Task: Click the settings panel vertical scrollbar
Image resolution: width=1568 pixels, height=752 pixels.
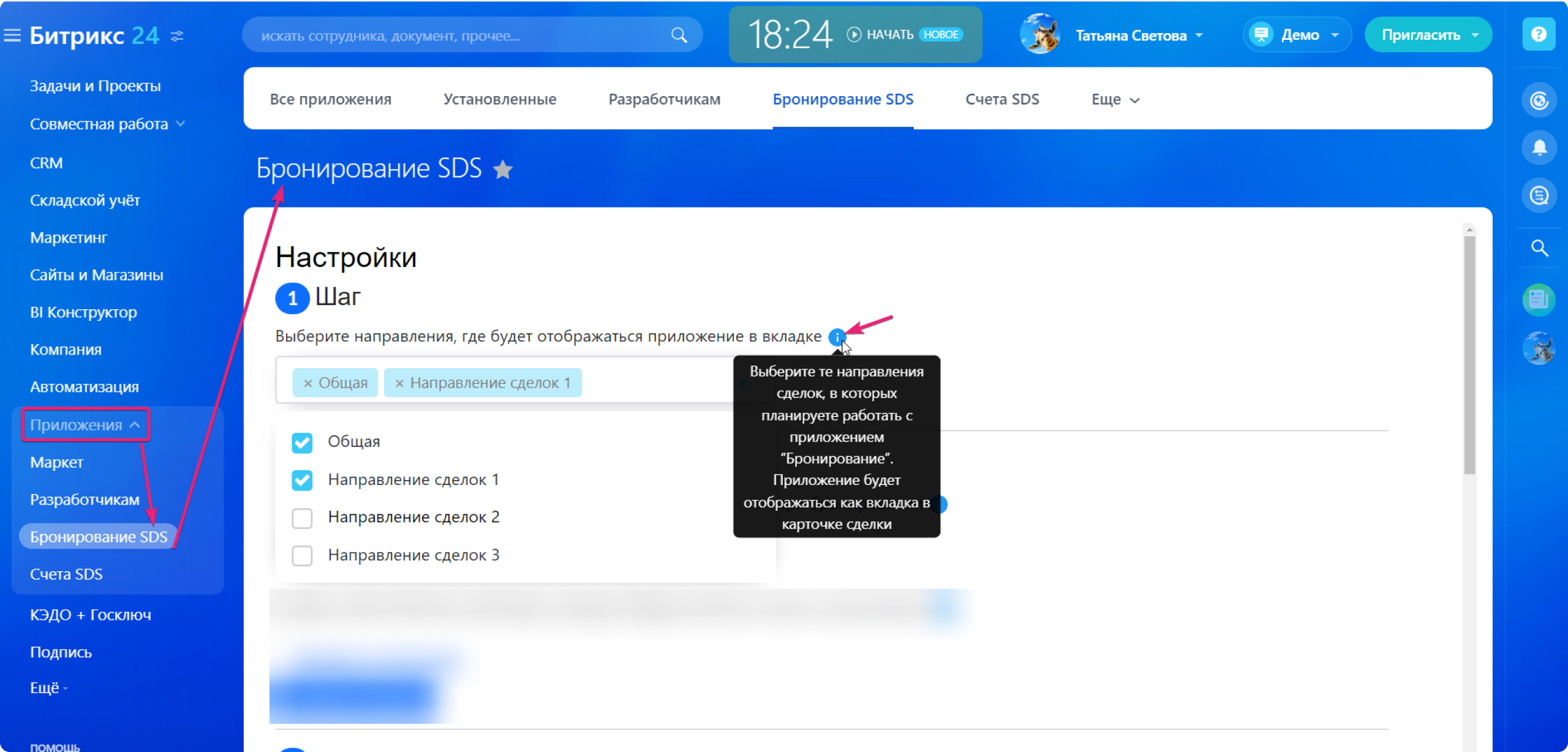Action: point(1469,355)
